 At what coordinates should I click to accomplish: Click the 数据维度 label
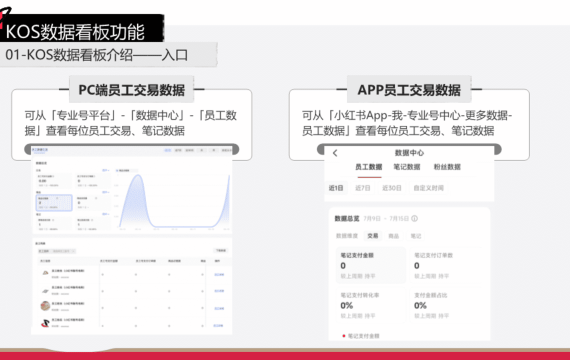347,236
